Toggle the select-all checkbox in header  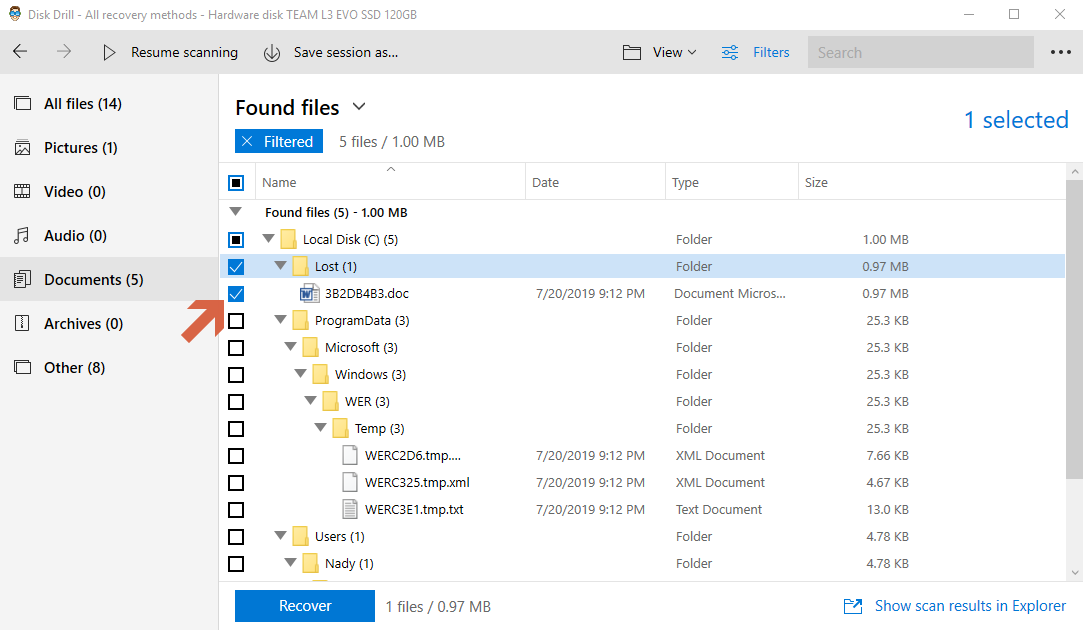[236, 182]
